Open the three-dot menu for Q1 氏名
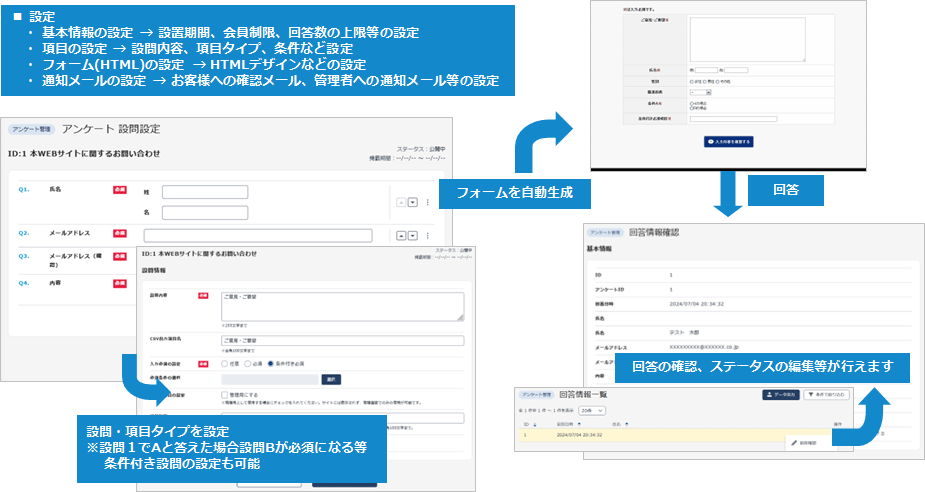Image resolution: width=925 pixels, height=492 pixels. [428, 202]
